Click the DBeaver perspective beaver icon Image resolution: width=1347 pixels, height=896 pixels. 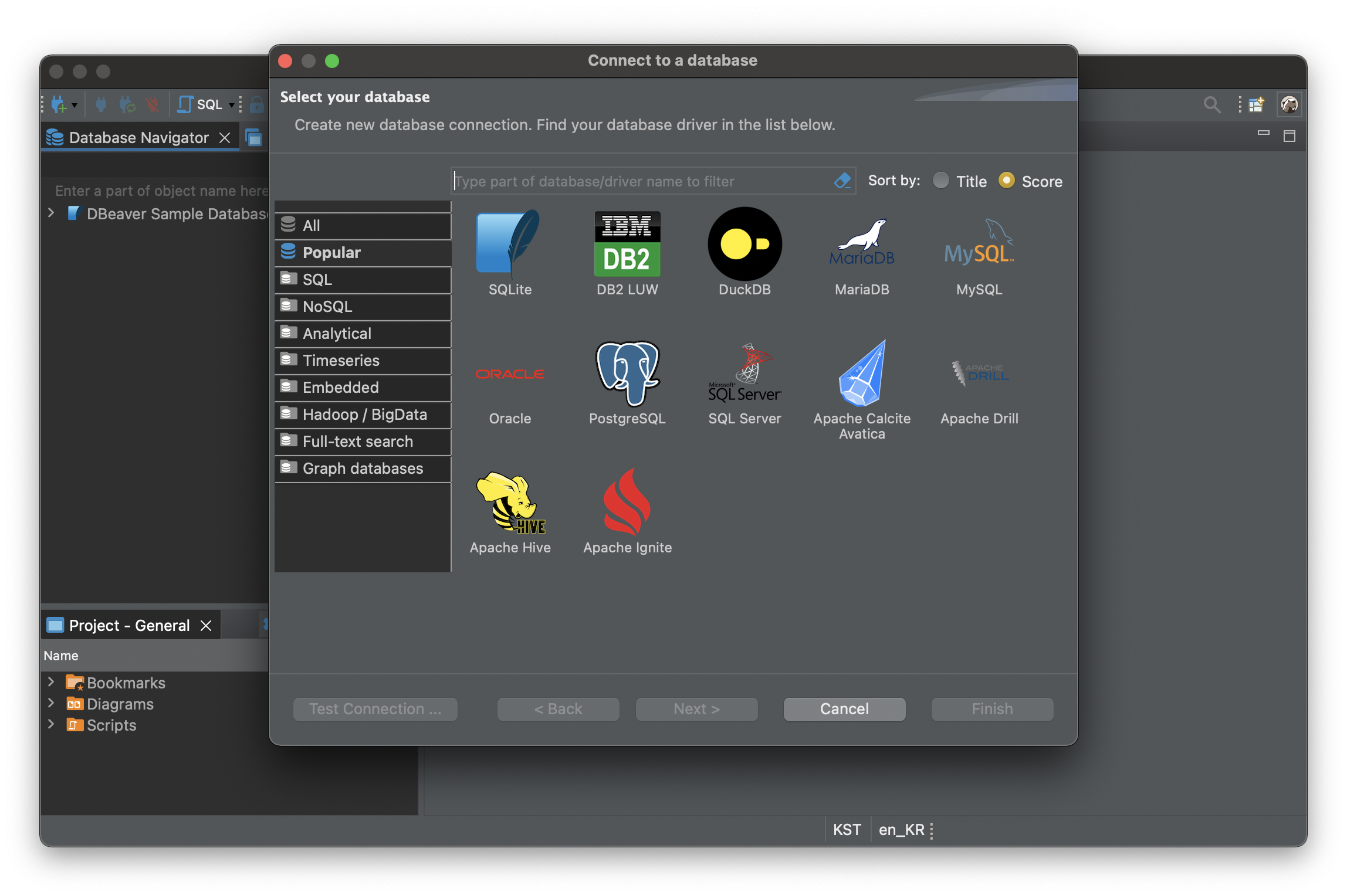tap(1289, 105)
